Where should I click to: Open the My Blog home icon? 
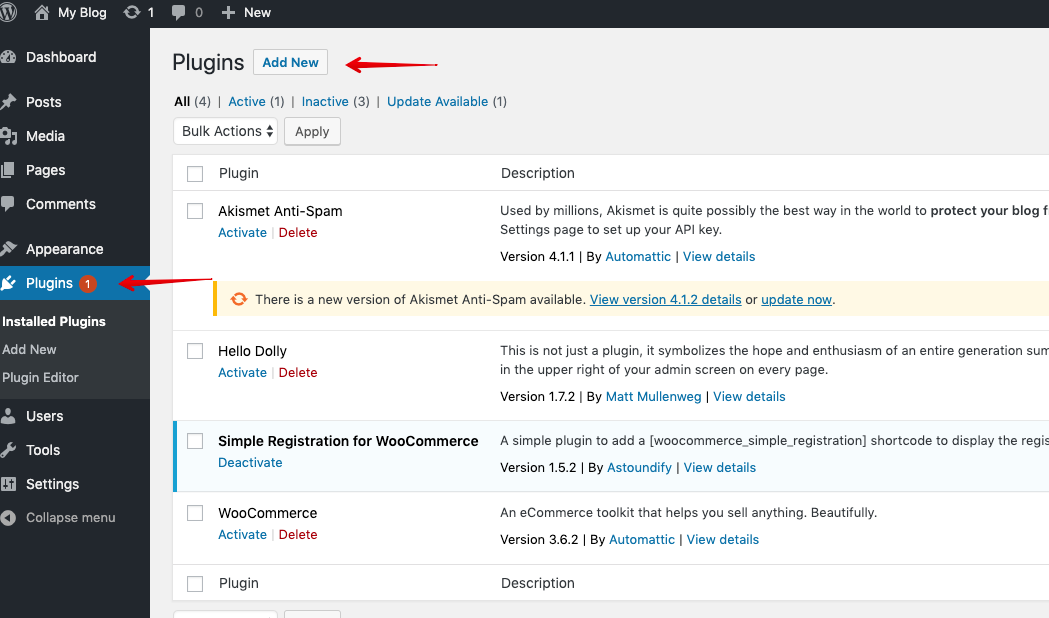click(42, 12)
